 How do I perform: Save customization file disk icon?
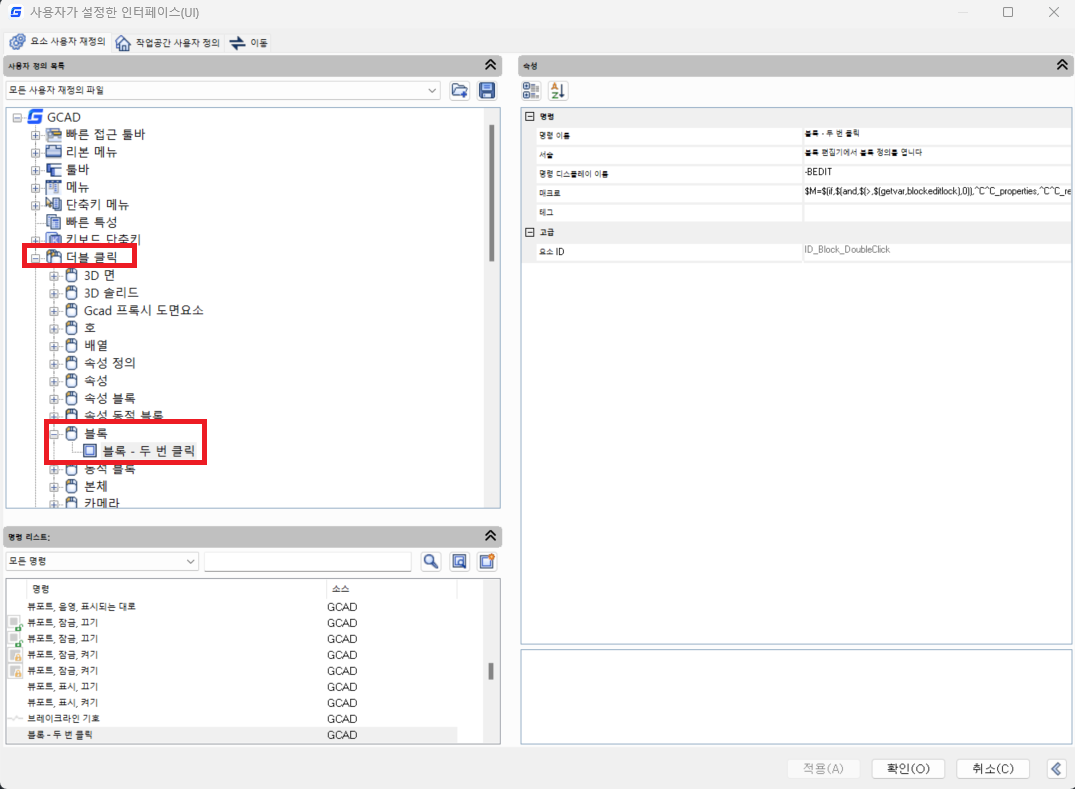coord(487,90)
